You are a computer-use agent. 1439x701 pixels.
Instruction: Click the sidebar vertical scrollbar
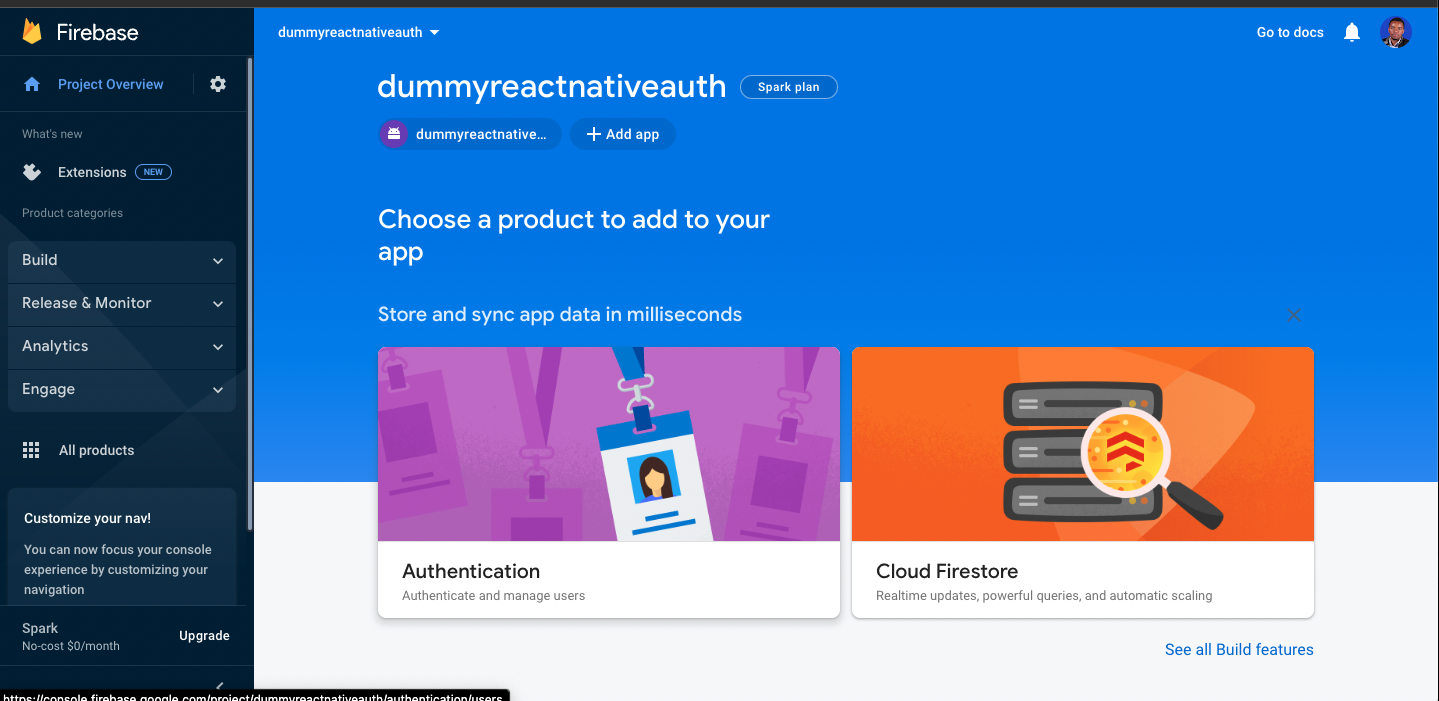(x=250, y=295)
